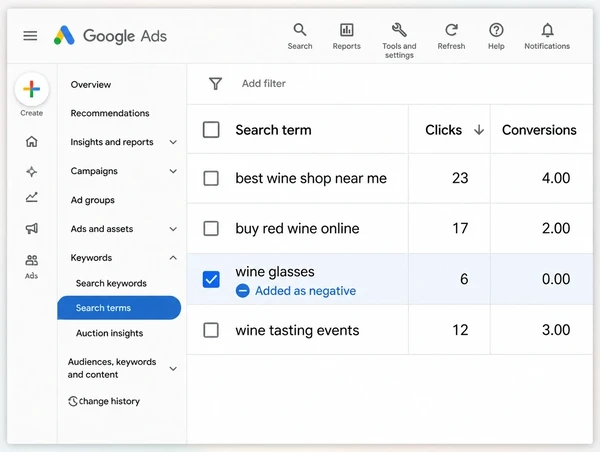Click the Ads and assets label
Viewport: 600px width, 452px height.
click(102, 229)
